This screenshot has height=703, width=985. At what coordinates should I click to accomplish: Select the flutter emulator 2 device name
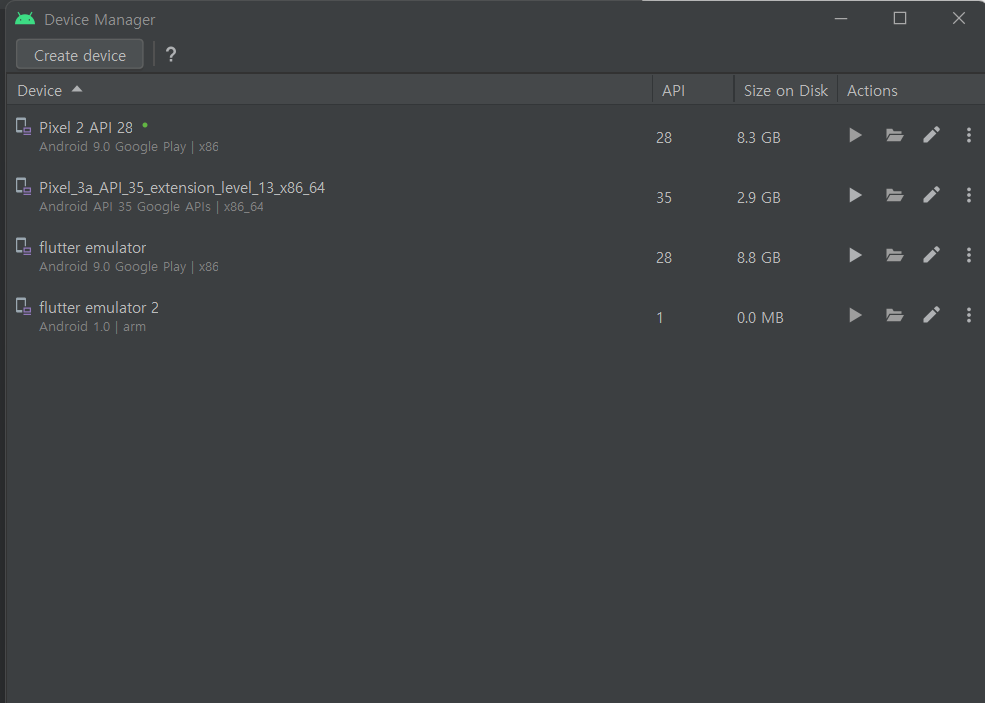(99, 308)
